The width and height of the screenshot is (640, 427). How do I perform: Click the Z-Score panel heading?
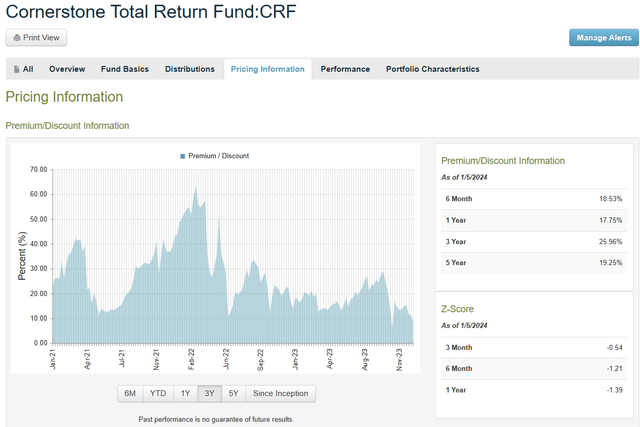pos(457,309)
